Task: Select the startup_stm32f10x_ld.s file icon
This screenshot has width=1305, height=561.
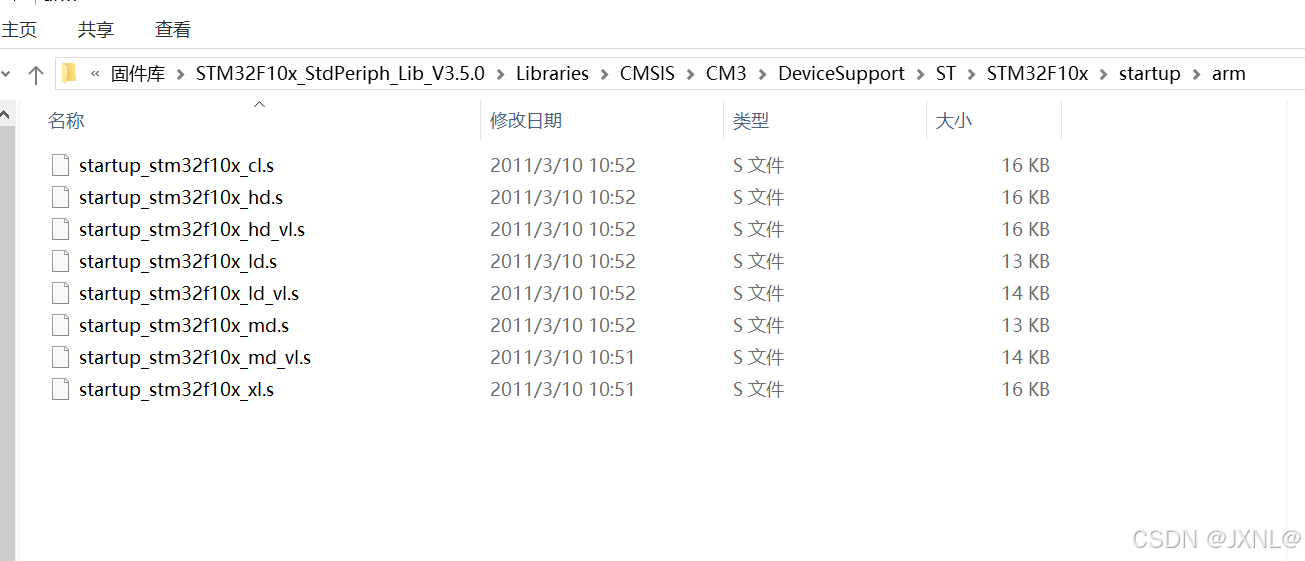Action: [x=60, y=261]
